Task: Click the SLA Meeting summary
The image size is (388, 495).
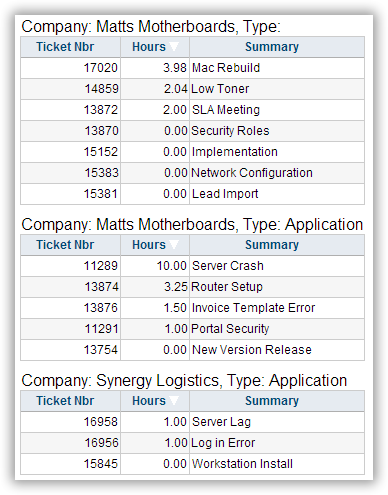Action: pos(226,110)
